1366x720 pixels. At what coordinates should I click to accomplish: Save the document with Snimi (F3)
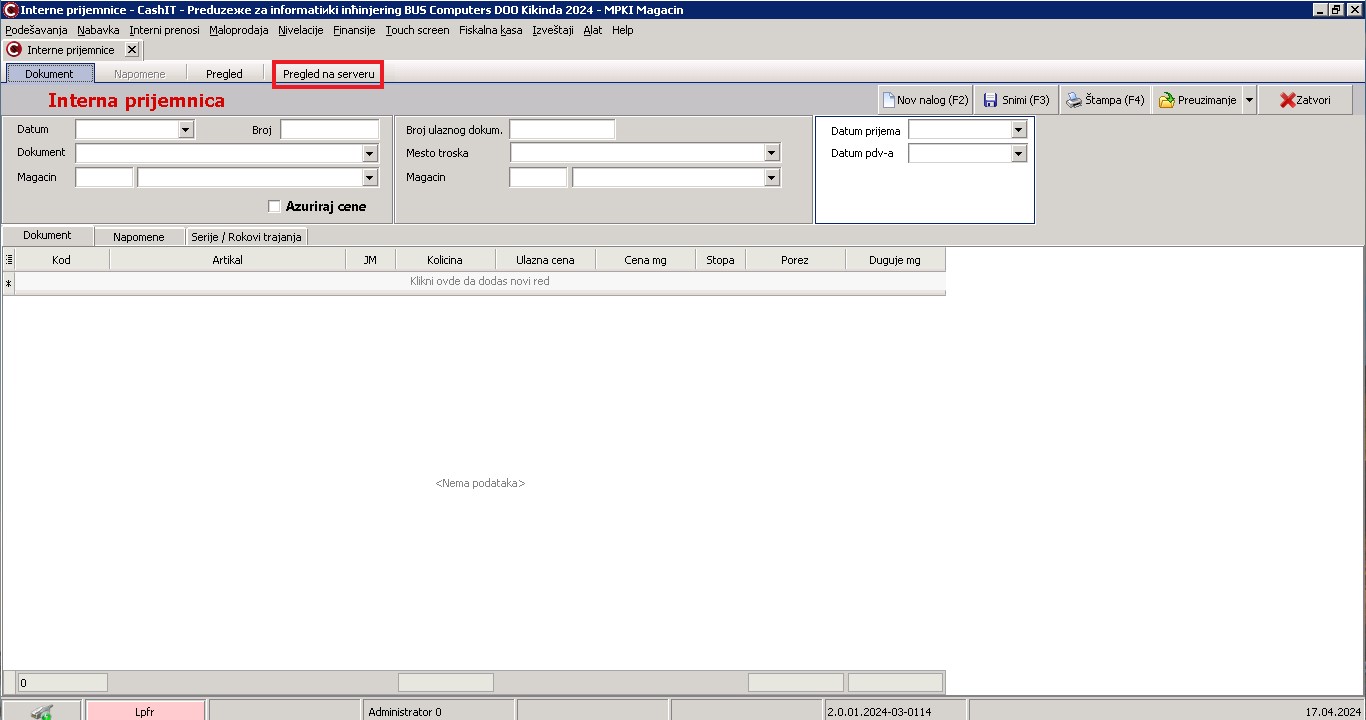coord(1016,100)
